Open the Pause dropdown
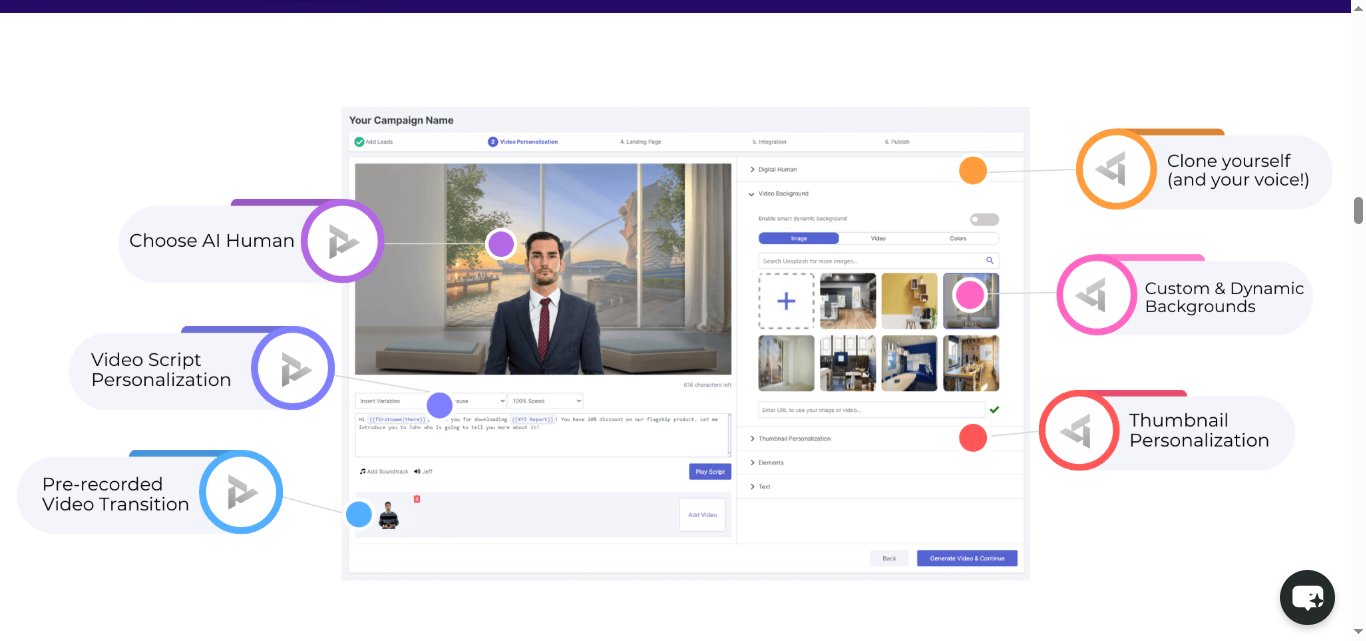The image size is (1366, 641). pyautogui.click(x=480, y=401)
